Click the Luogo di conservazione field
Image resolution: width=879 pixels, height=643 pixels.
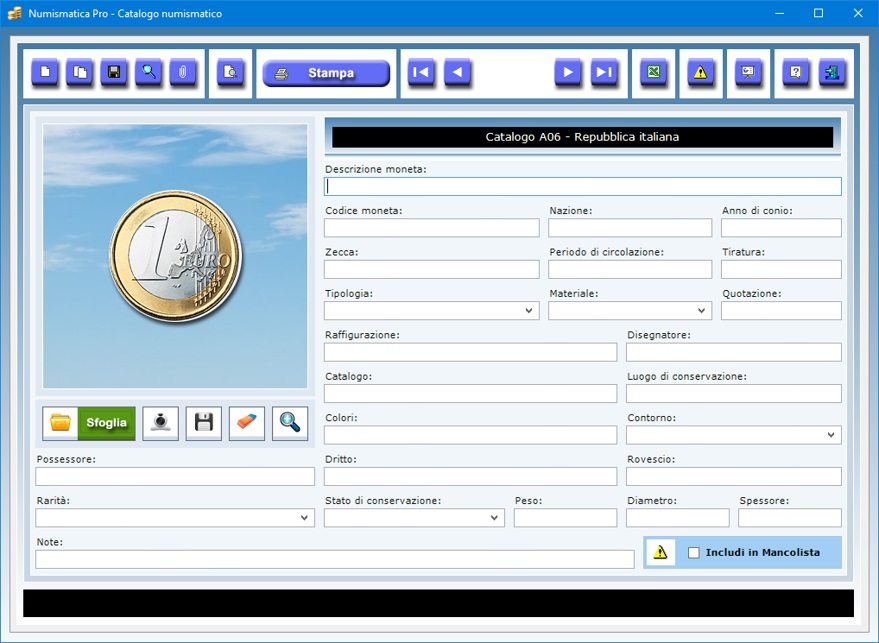tap(734, 394)
